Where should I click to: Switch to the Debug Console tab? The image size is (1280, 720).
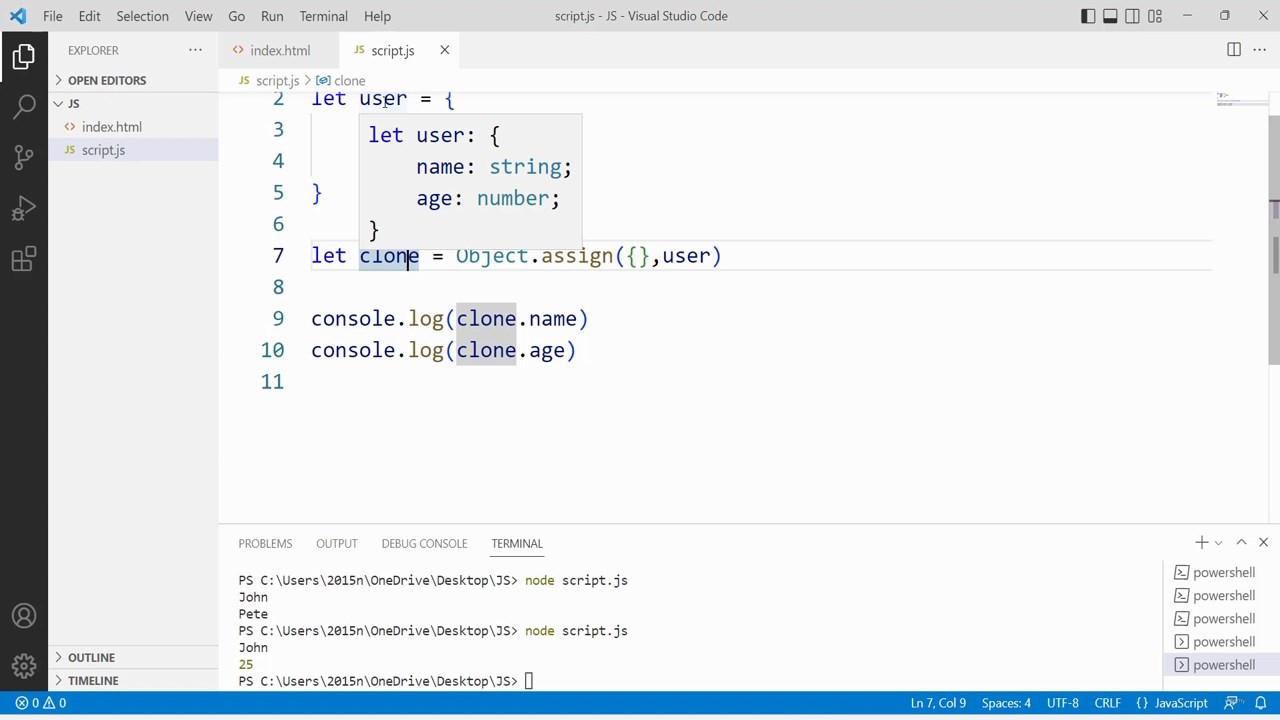424,543
